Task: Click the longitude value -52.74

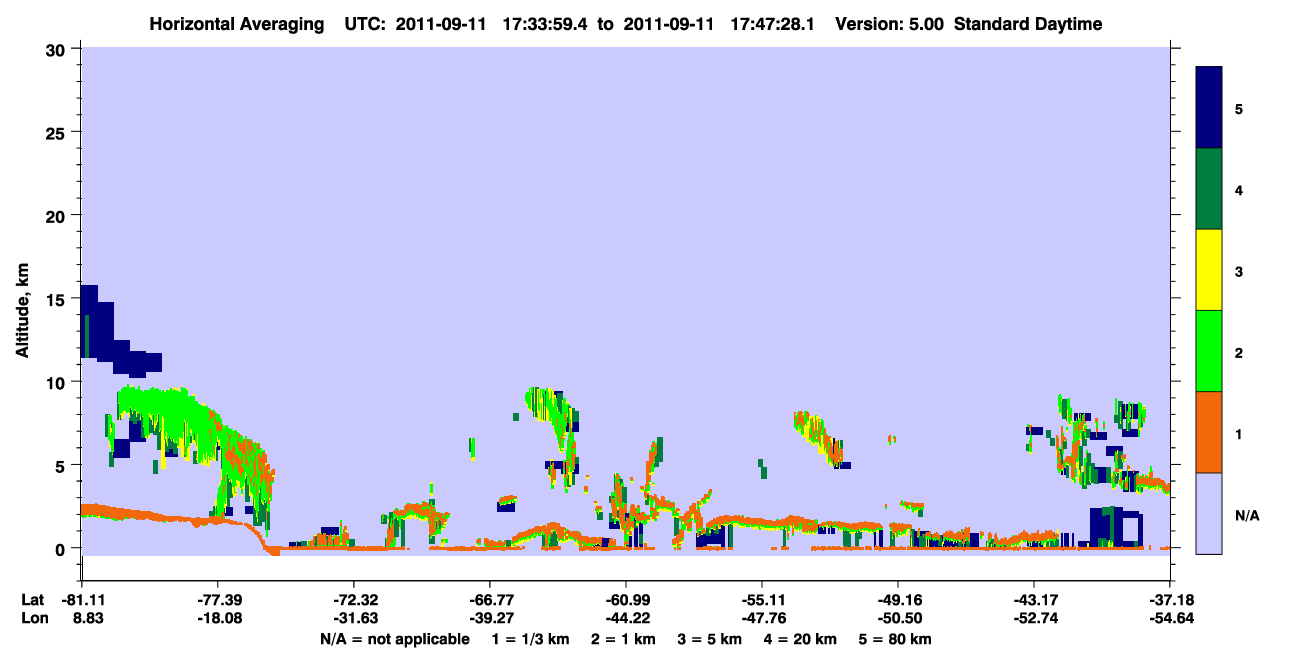Action: [x=1034, y=619]
